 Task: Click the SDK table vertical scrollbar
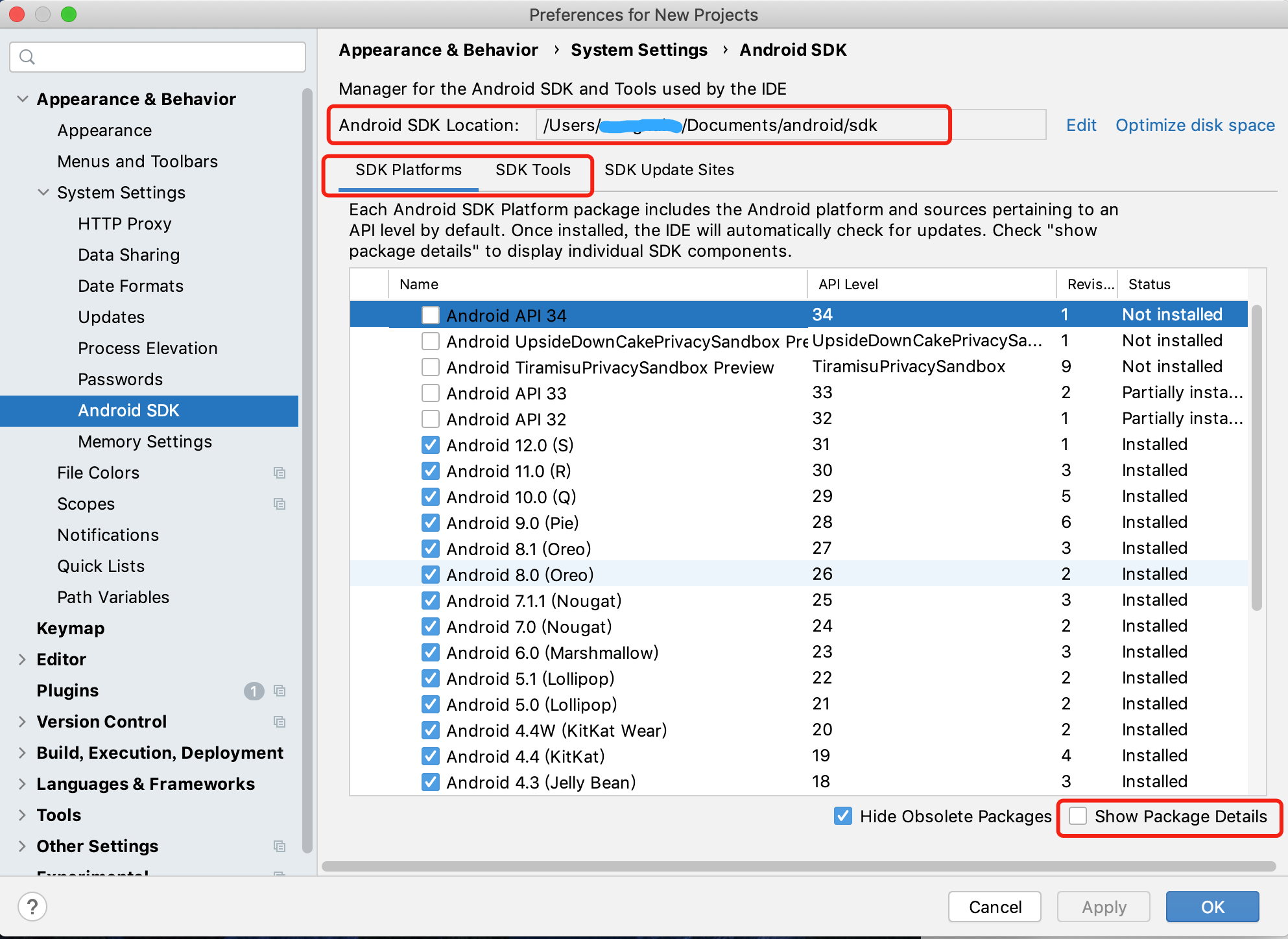pyautogui.click(x=1257, y=457)
